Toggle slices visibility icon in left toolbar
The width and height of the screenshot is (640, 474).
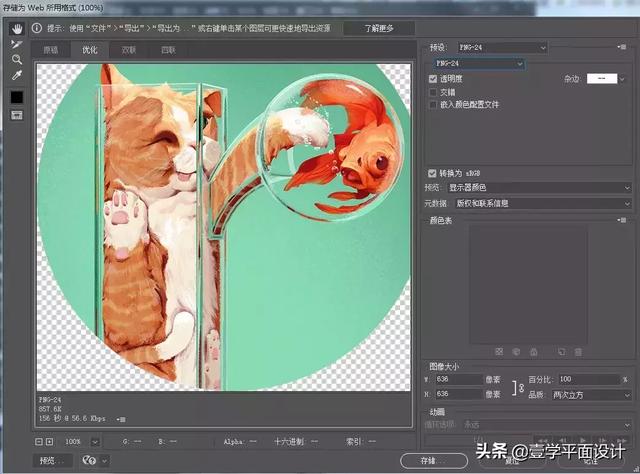tap(17, 116)
